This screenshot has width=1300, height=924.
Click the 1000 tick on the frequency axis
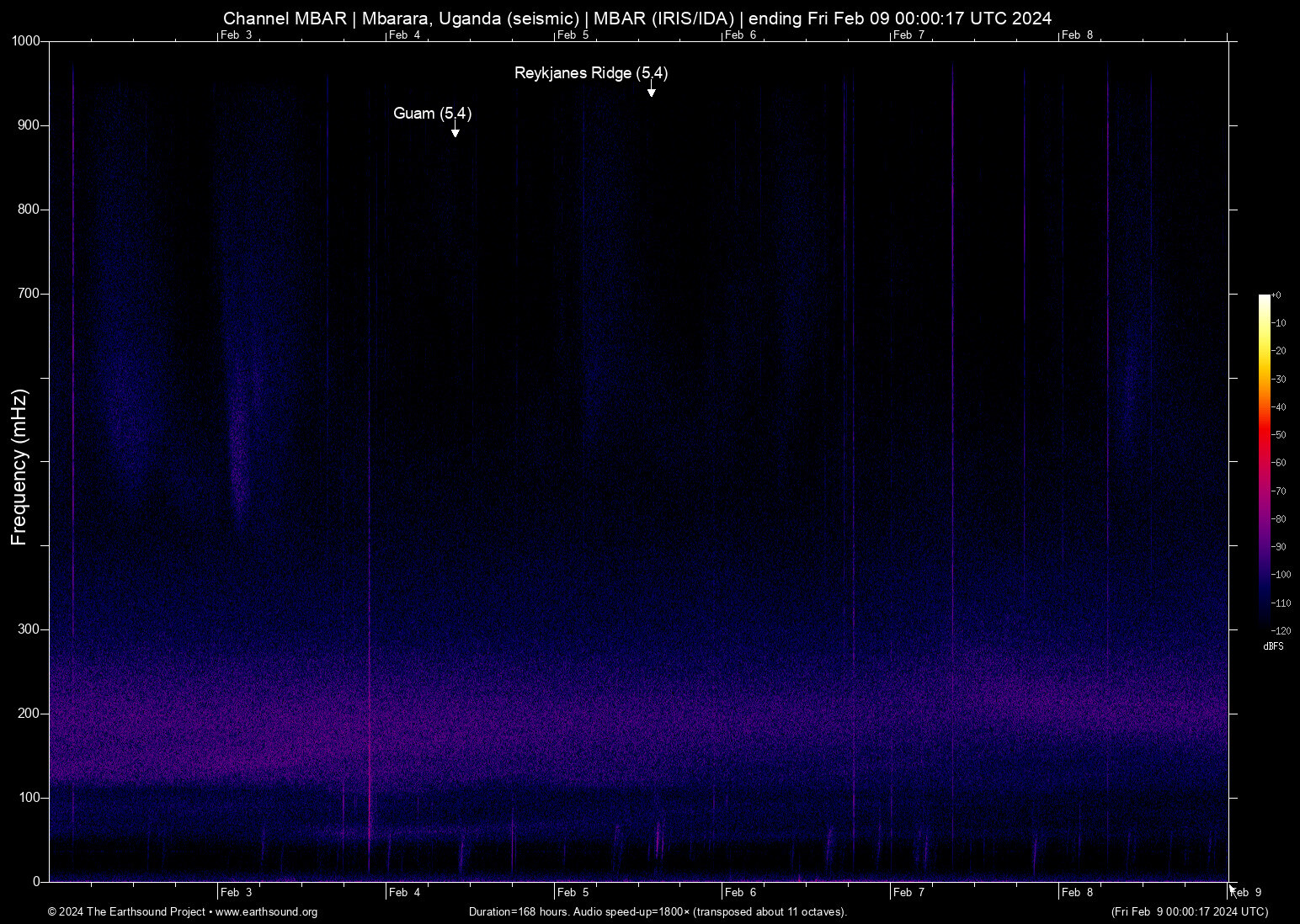pos(25,41)
